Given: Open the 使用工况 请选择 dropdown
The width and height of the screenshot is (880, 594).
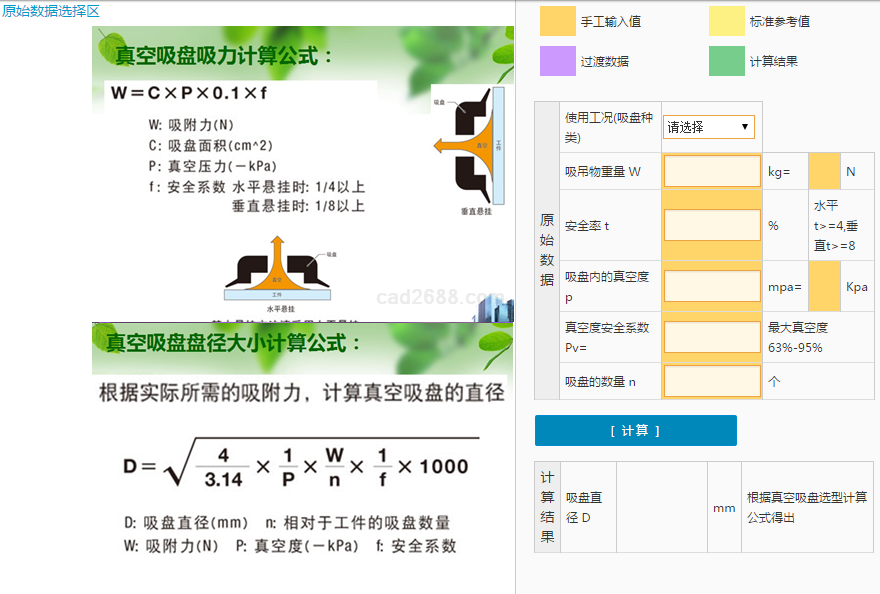Looking at the screenshot, I should [708, 127].
